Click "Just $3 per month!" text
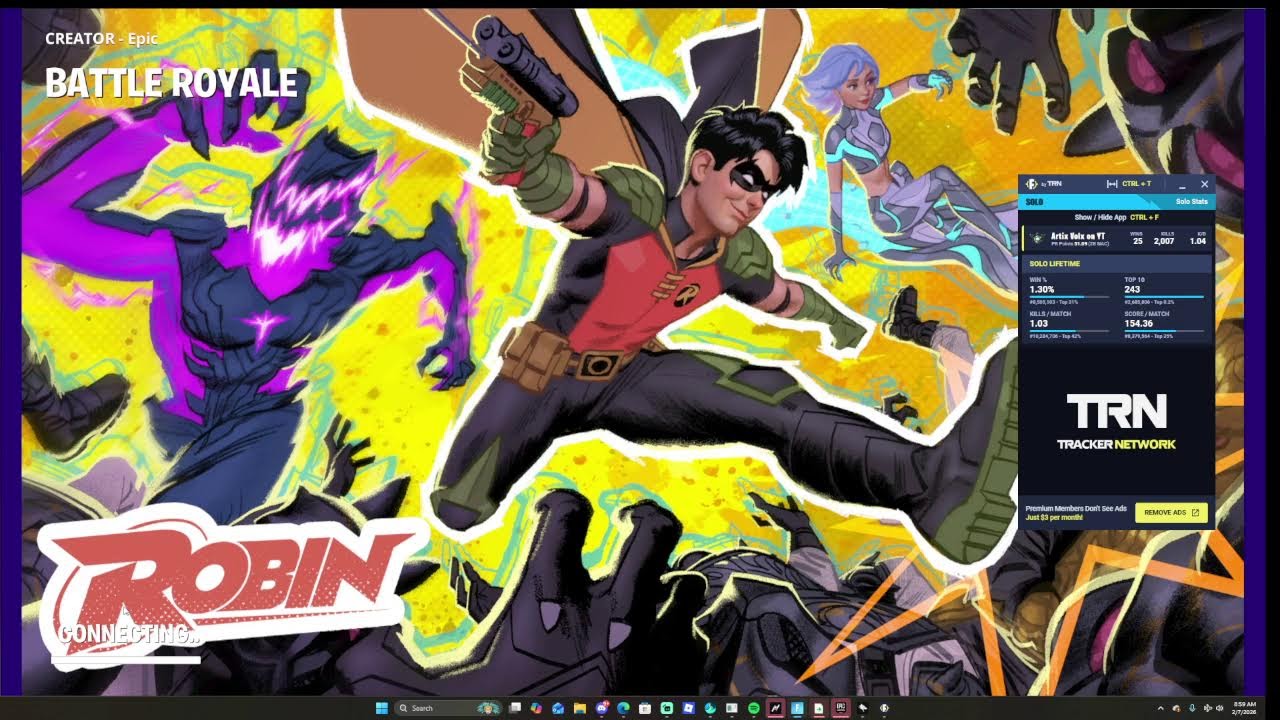This screenshot has height=720, width=1280. pyautogui.click(x=1053, y=517)
